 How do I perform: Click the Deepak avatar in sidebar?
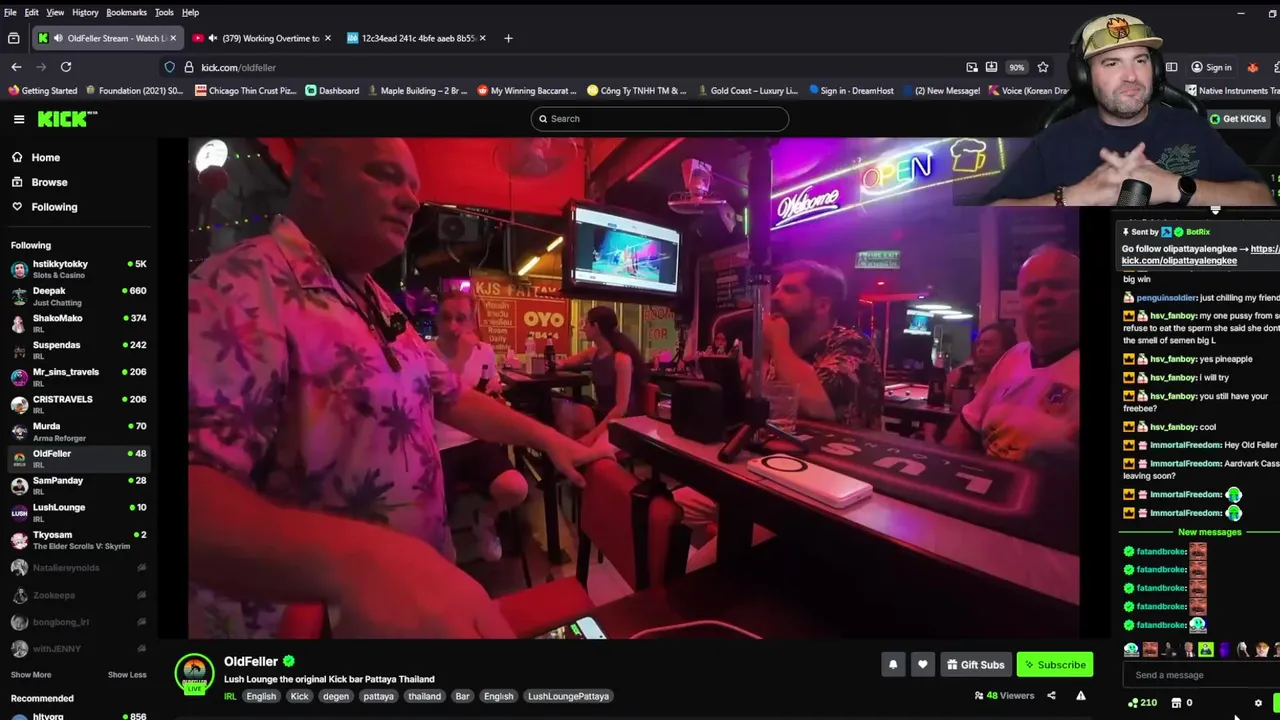point(19,296)
